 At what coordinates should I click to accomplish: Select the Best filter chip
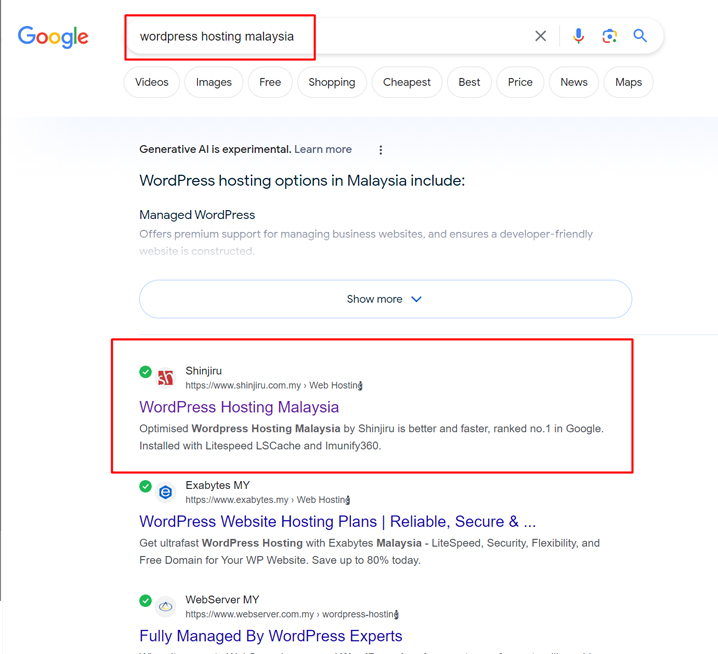469,82
